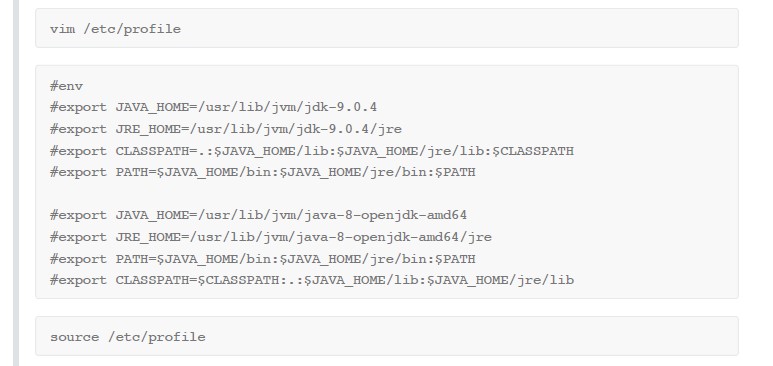Click 'amd64/jre' in the JRE_HOME line
Viewport: 773px width, 366px height.
[x=455, y=237]
